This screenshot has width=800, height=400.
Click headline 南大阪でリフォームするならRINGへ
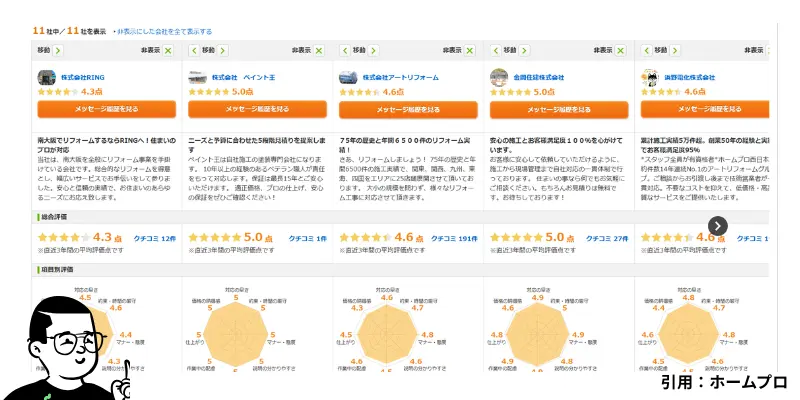(107, 144)
